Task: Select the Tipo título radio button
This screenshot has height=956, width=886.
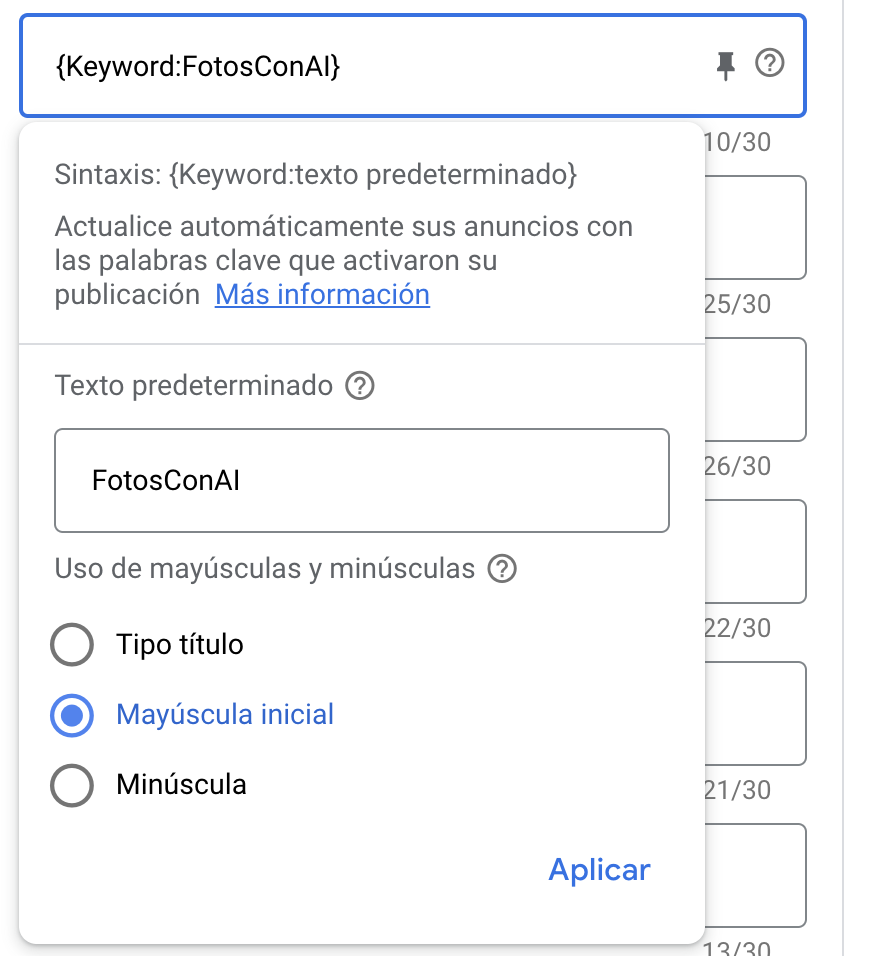Action: point(72,644)
